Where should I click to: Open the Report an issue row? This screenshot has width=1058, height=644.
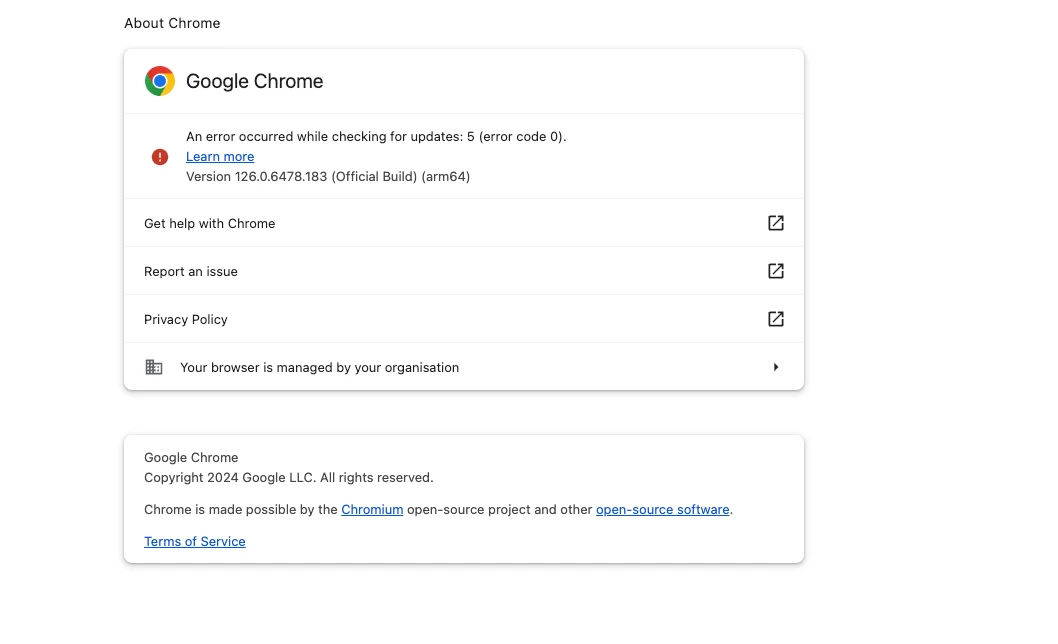(464, 271)
